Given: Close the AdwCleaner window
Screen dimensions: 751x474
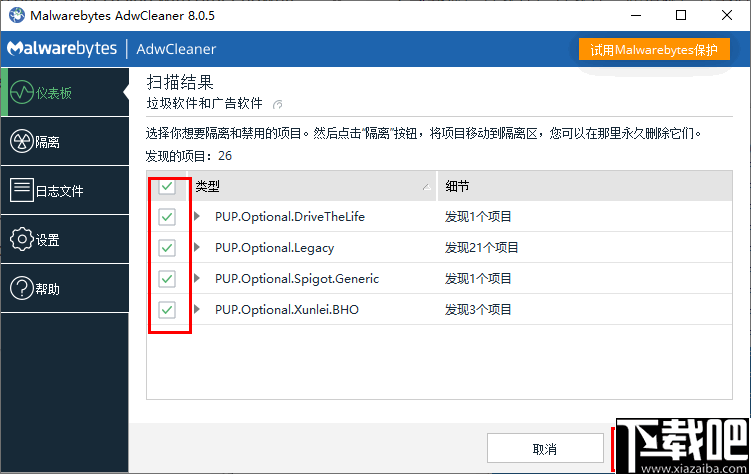Looking at the screenshot, I should tap(727, 15).
